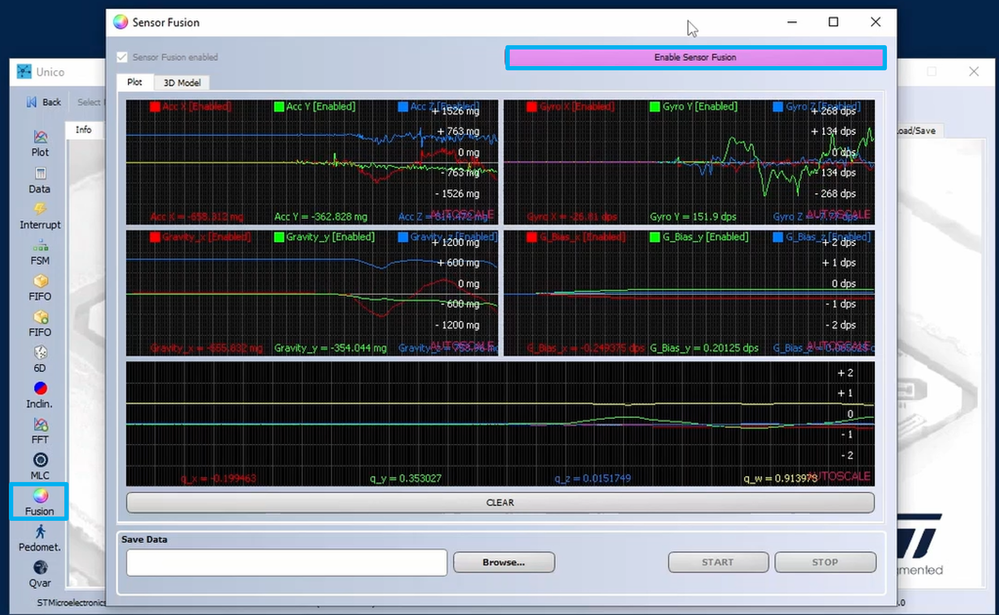Click the Save Data file path field
Viewport: 999px width, 615px height.
[x=287, y=562]
